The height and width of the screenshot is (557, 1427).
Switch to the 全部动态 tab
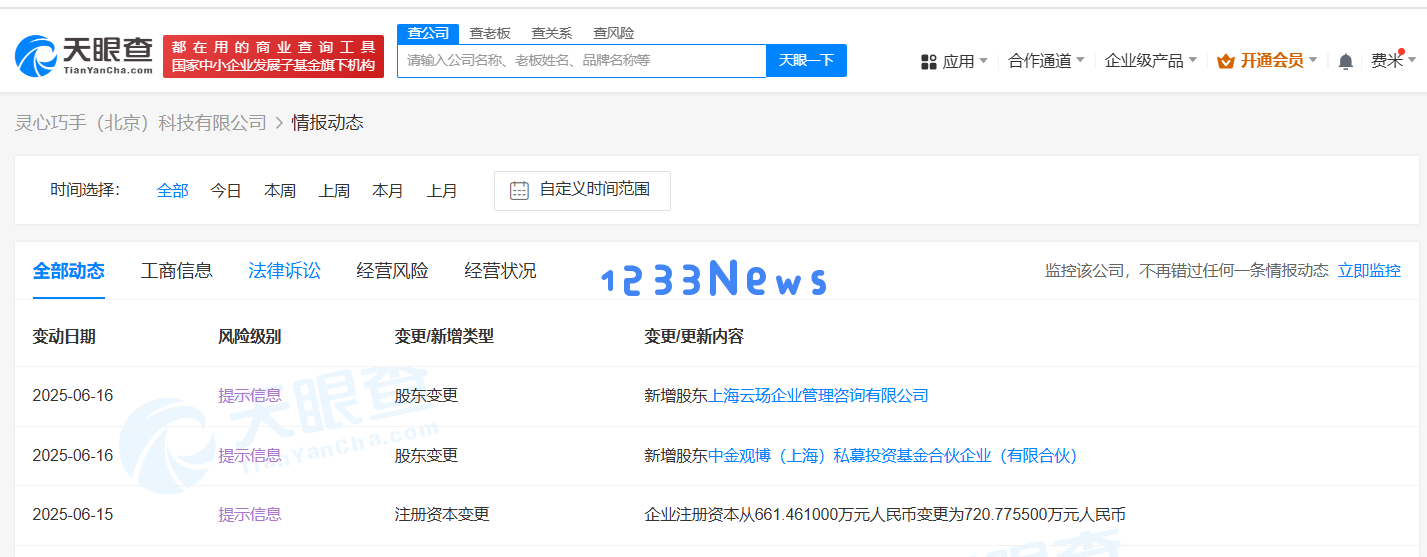coord(68,270)
